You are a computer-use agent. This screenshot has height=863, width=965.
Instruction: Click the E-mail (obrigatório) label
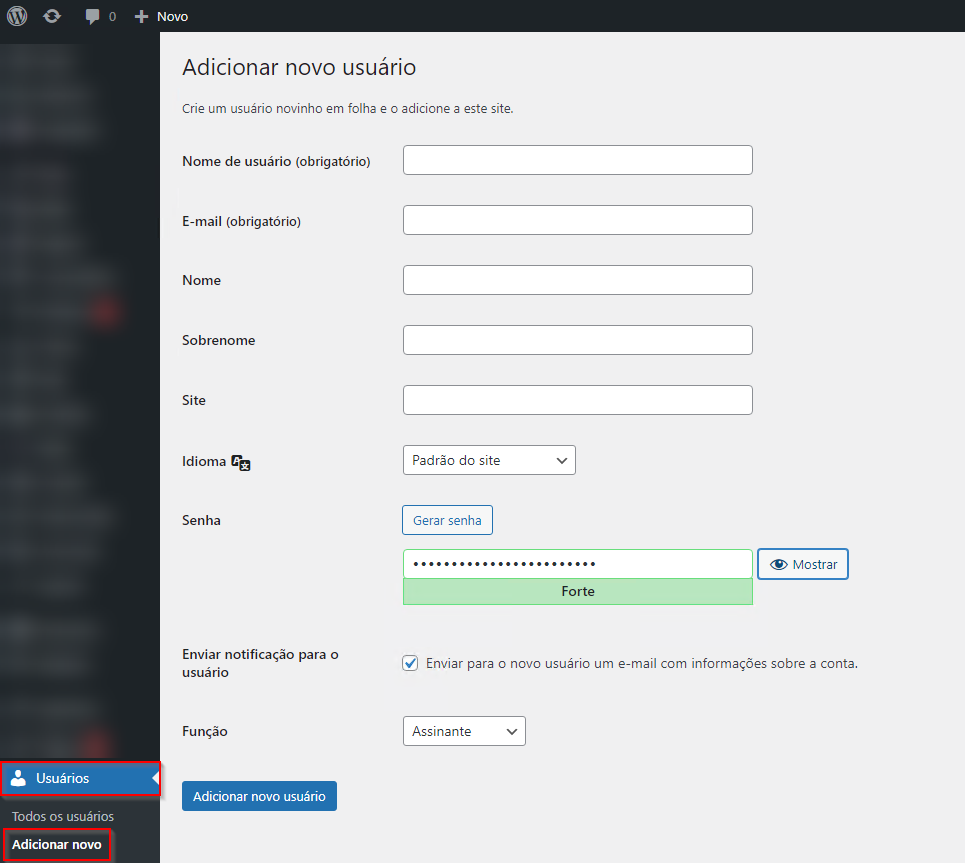241,222
